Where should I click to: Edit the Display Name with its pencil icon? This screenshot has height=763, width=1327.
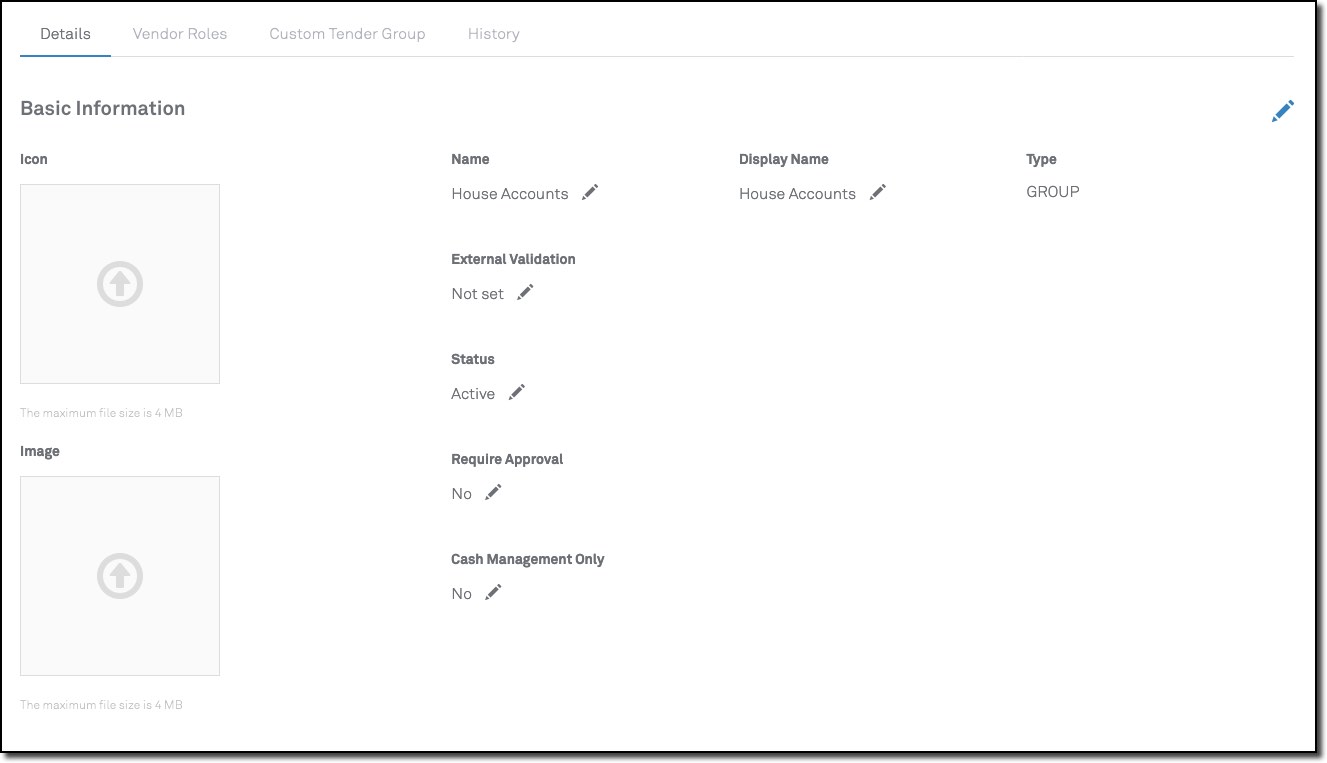coord(876,192)
